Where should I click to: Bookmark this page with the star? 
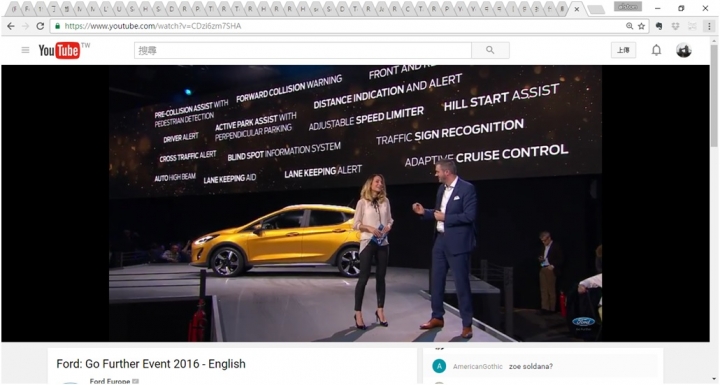pyautogui.click(x=641, y=26)
